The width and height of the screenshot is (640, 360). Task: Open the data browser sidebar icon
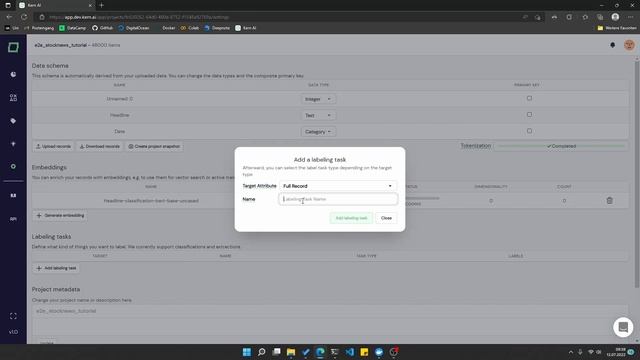coord(13,98)
